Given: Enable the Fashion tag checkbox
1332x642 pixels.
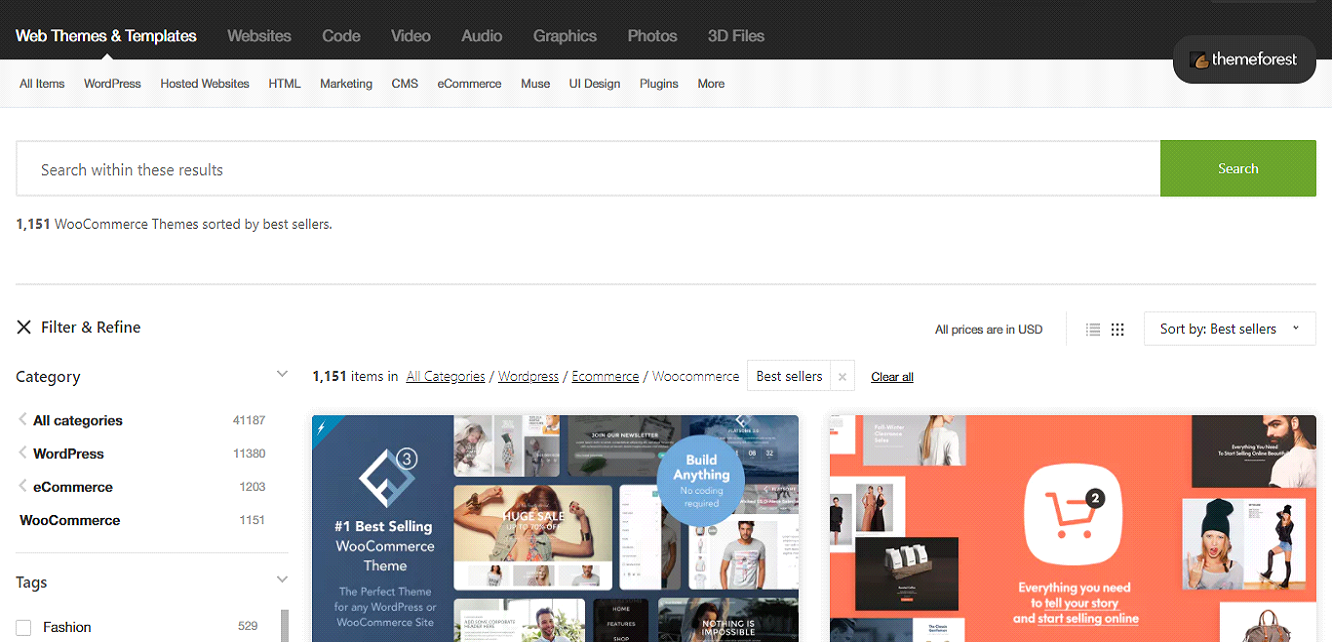Looking at the screenshot, I should [24, 628].
